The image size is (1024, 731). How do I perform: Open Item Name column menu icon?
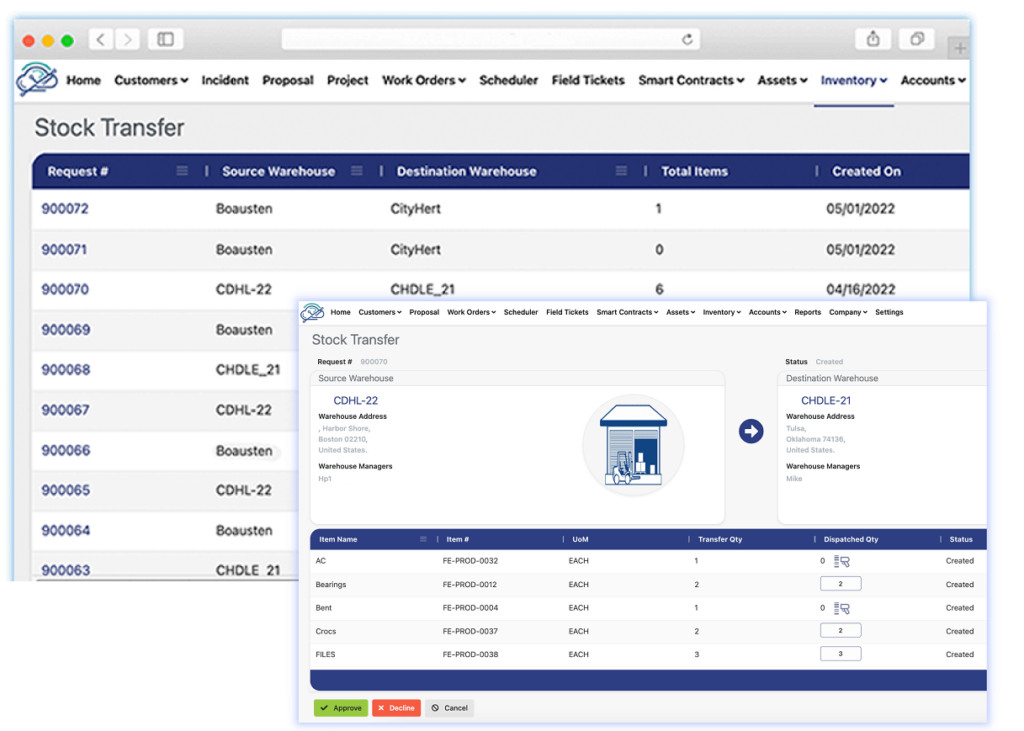423,539
